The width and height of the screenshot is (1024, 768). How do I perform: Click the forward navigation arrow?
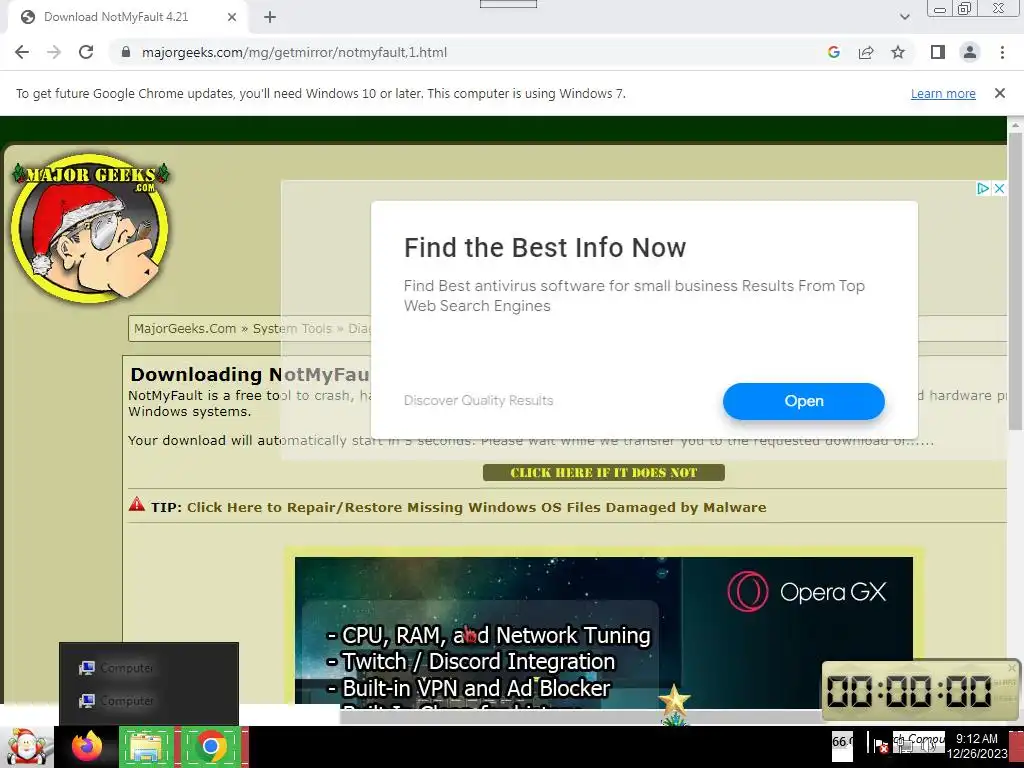54,52
